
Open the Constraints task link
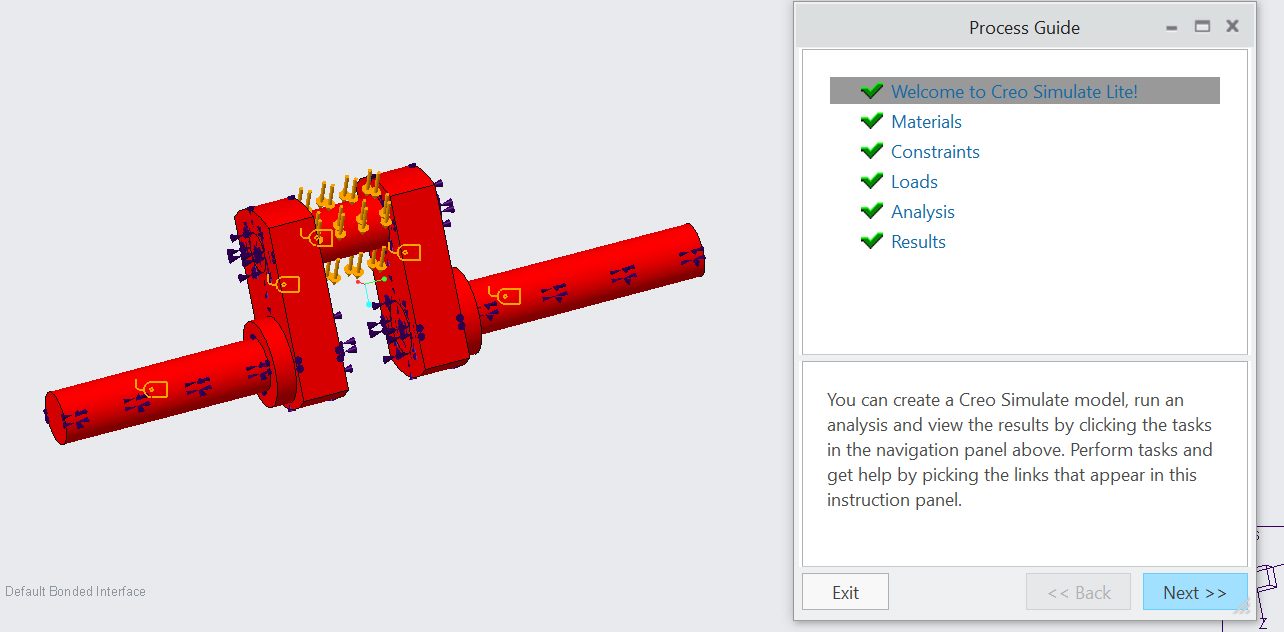pos(935,152)
